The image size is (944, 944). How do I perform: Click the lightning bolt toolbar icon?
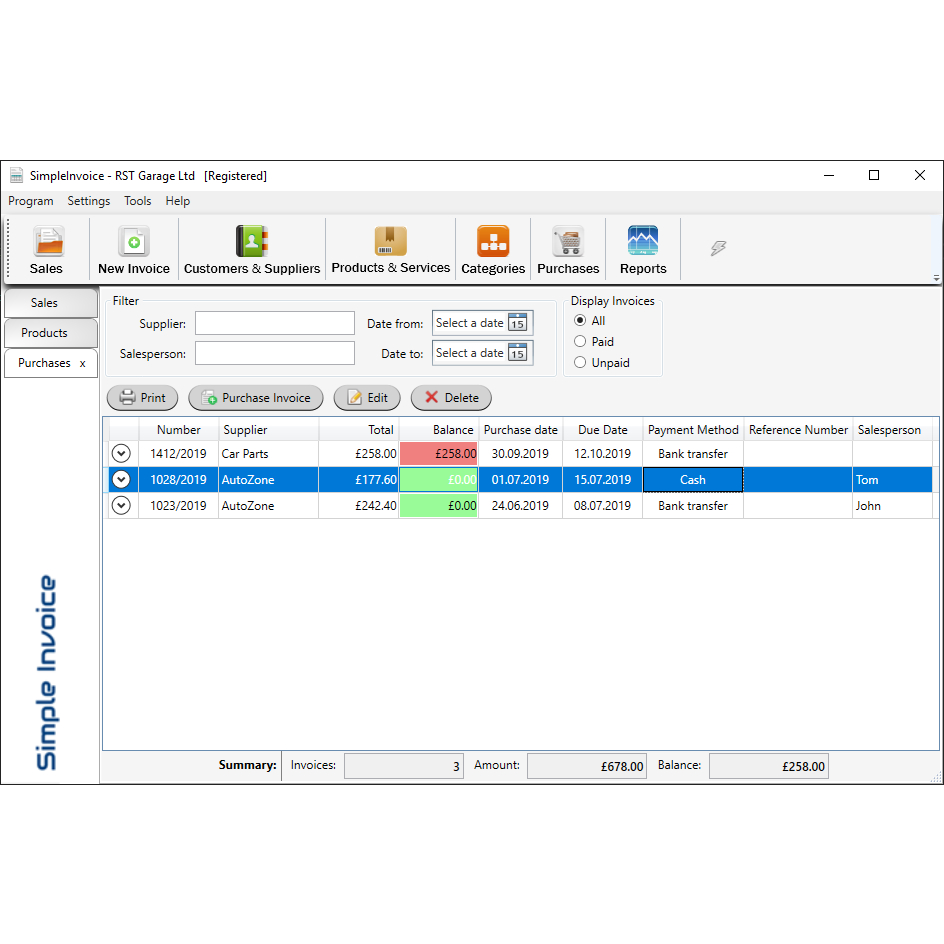[718, 248]
